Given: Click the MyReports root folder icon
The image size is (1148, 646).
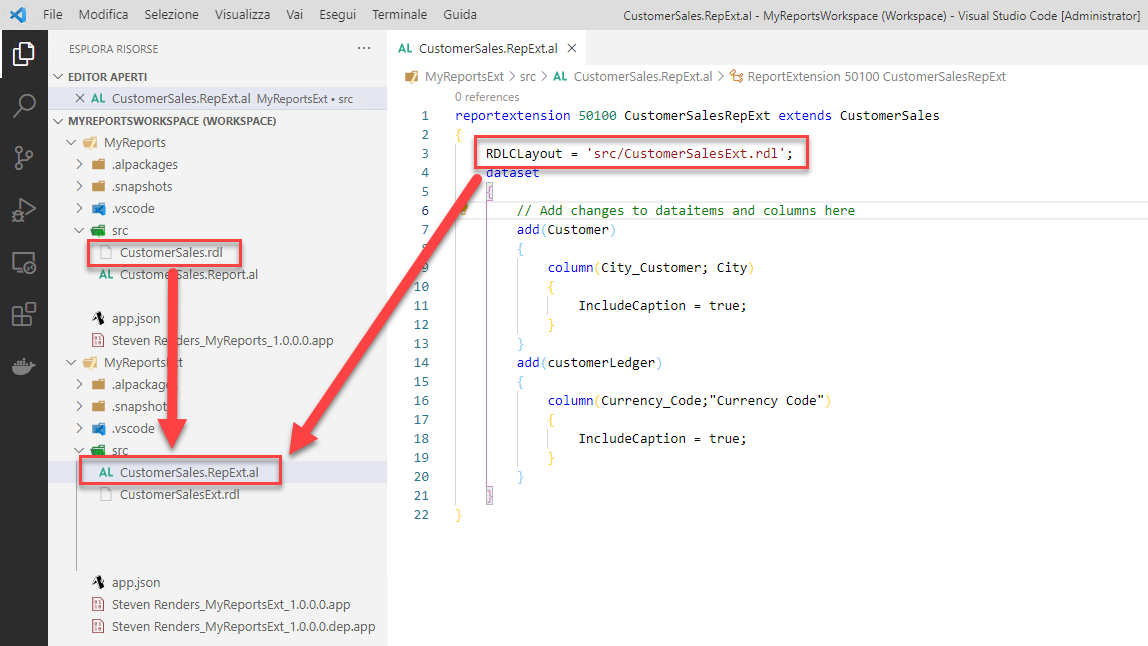Looking at the screenshot, I should (91, 142).
